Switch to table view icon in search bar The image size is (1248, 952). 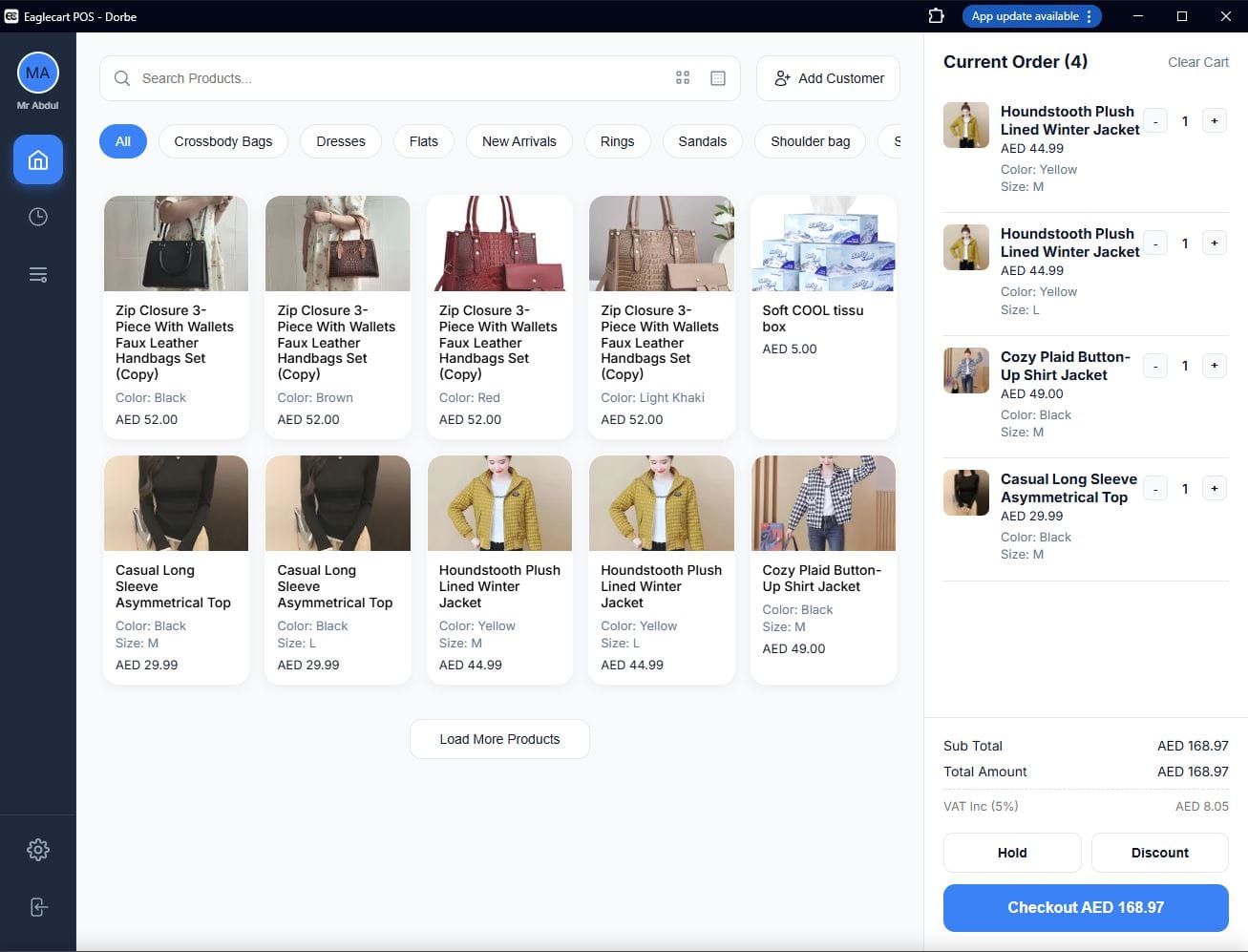[718, 78]
